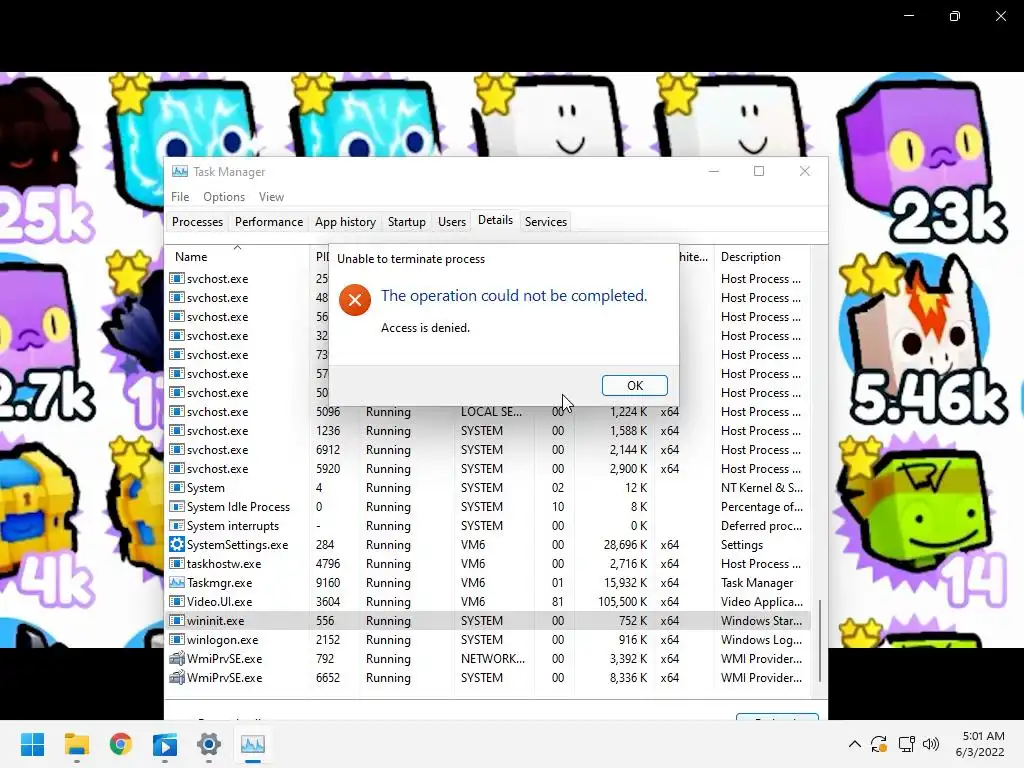Select the SystemSettings.exe gear icon
The width and height of the screenshot is (1024, 768).
coord(176,544)
